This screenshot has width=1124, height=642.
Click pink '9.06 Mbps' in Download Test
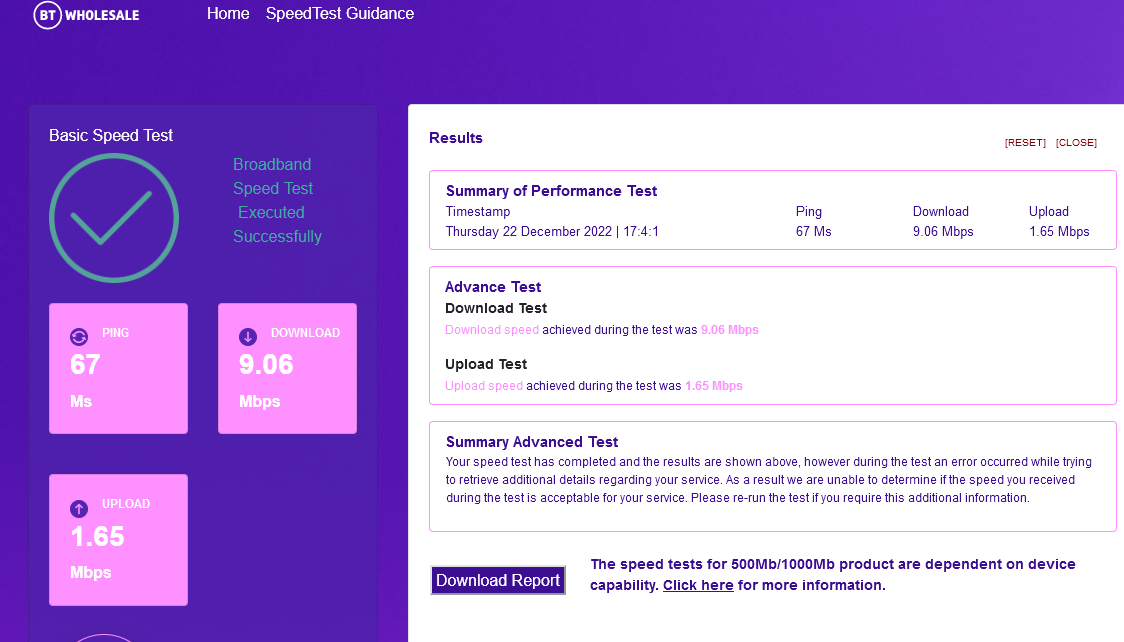click(730, 330)
